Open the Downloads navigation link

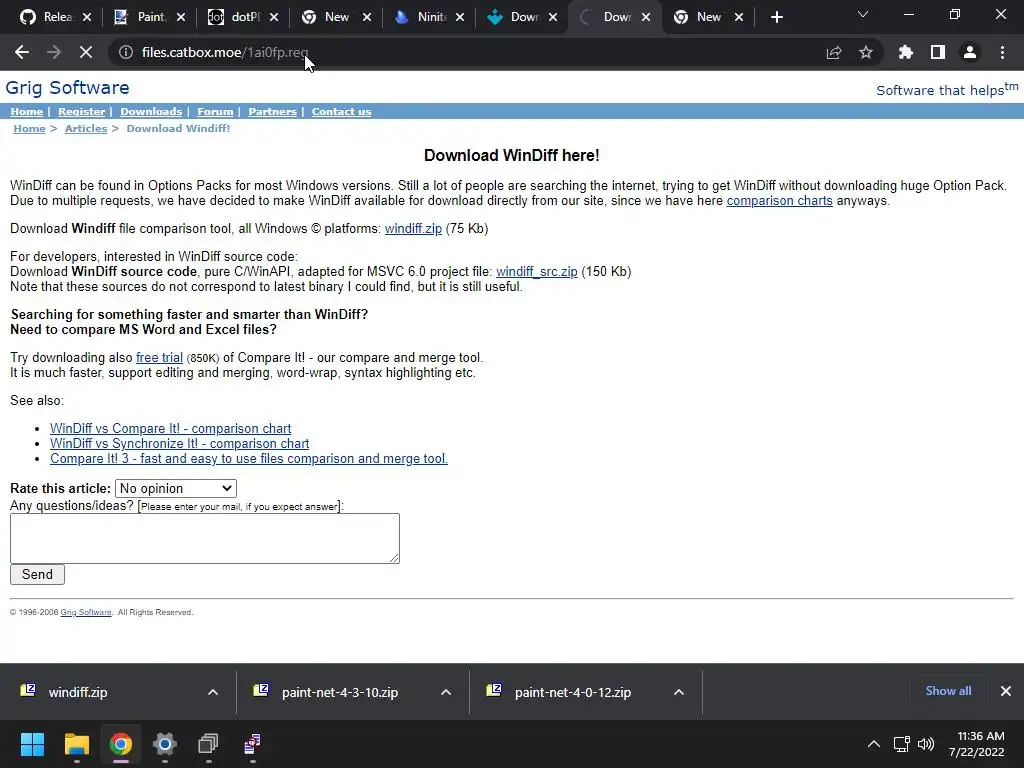(151, 112)
